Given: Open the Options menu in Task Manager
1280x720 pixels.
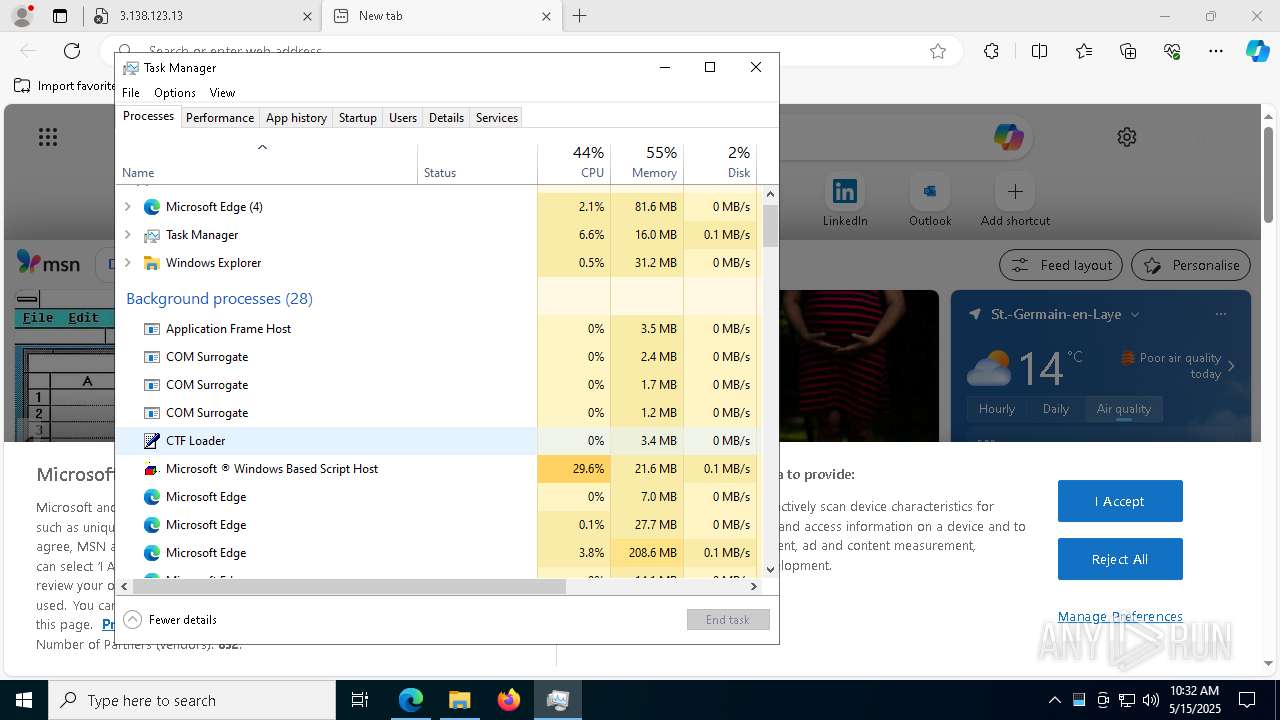Looking at the screenshot, I should click(175, 93).
